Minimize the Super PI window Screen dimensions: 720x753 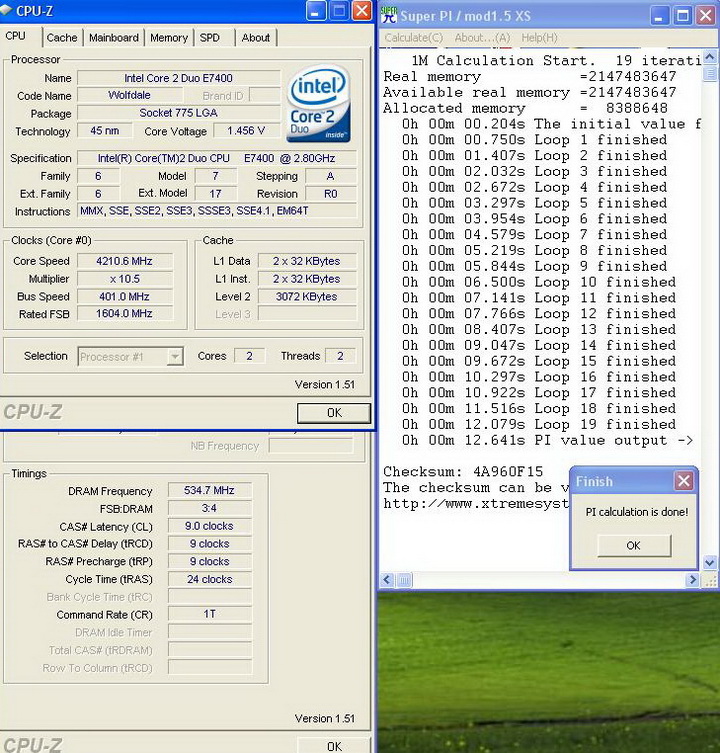pyautogui.click(x=659, y=16)
